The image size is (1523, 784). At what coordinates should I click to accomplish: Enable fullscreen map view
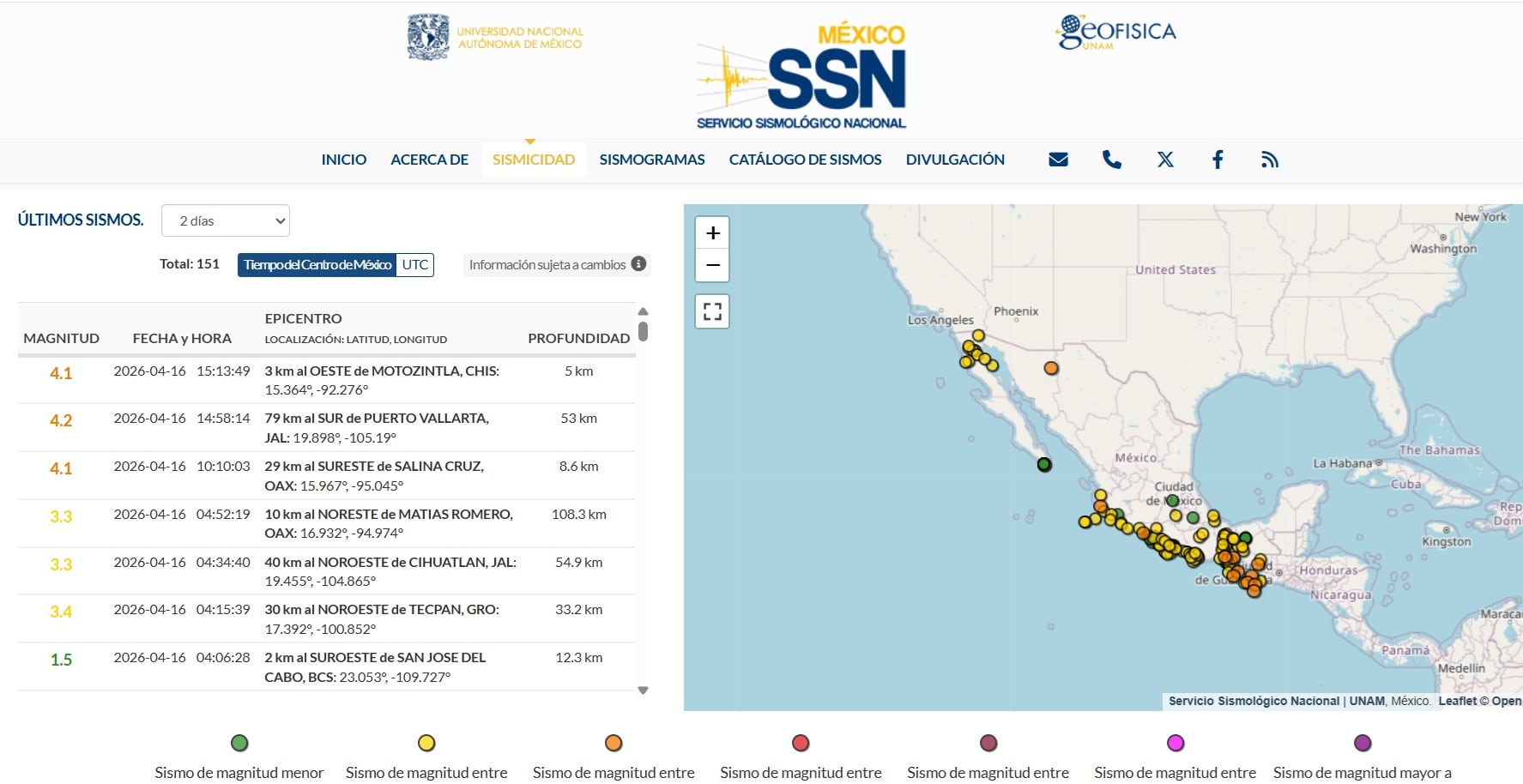coord(711,311)
